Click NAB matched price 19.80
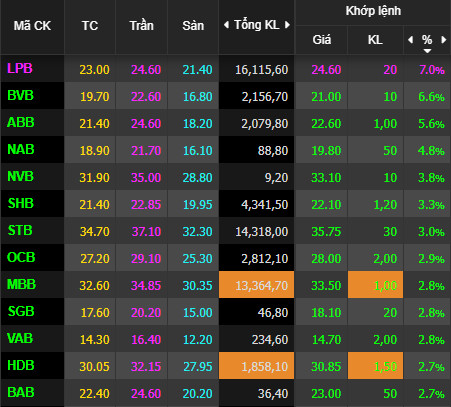The image size is (451, 407). 326,151
